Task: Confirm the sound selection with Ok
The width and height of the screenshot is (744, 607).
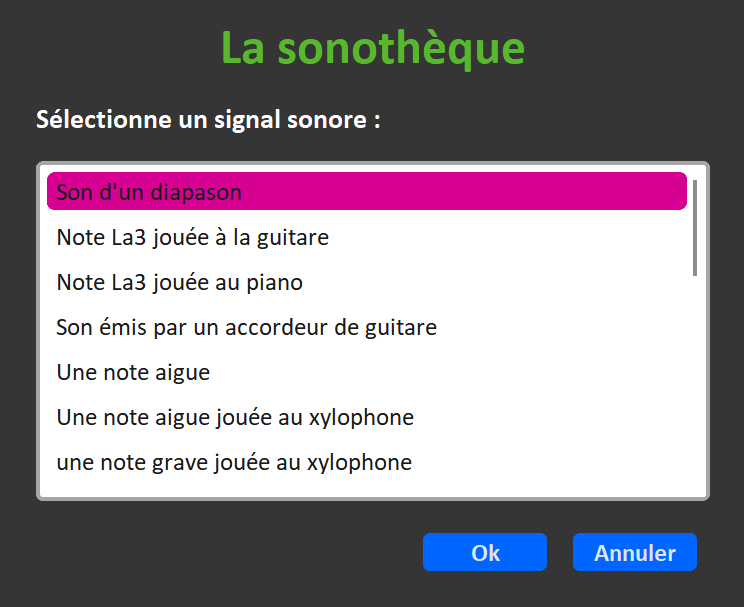Action: point(485,553)
